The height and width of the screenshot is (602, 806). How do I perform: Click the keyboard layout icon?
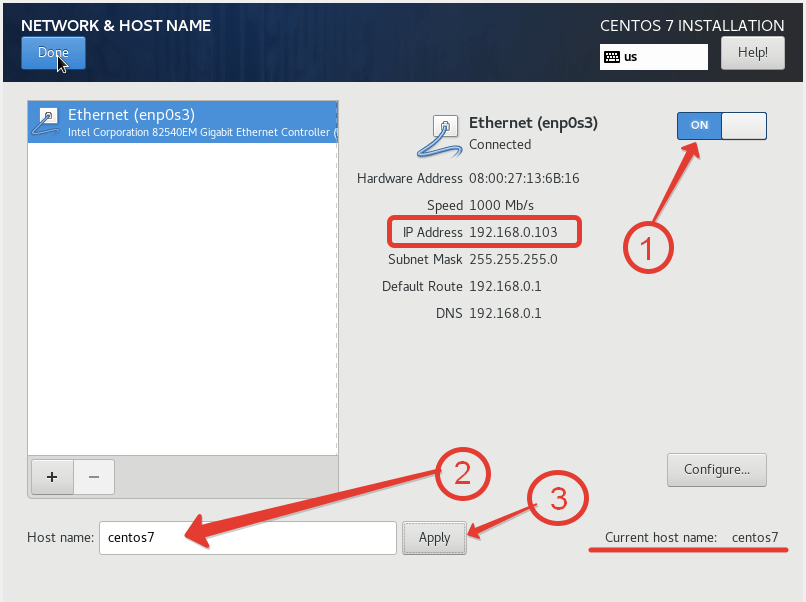click(x=611, y=57)
